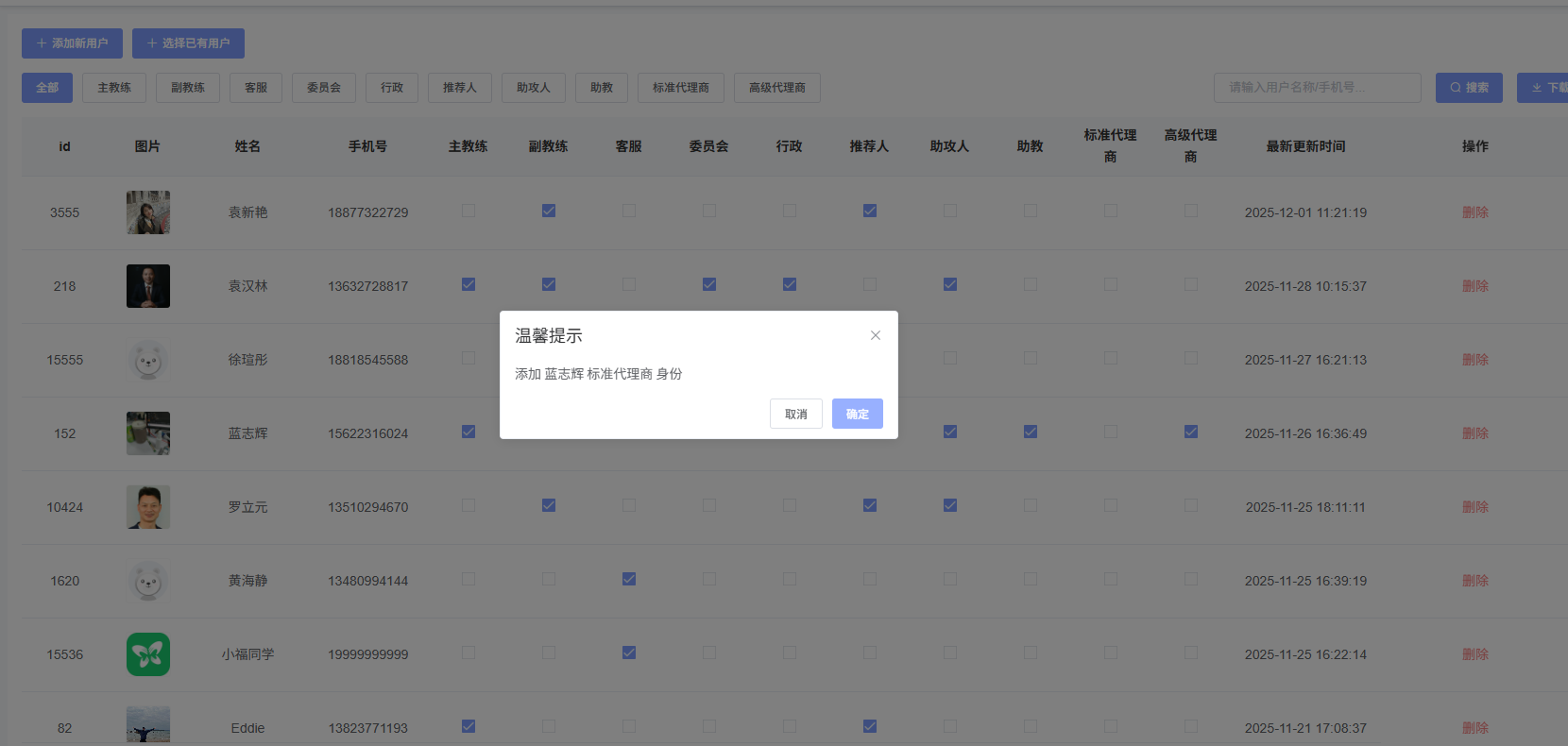Click the 最新更新时间 column header

pos(1305,146)
